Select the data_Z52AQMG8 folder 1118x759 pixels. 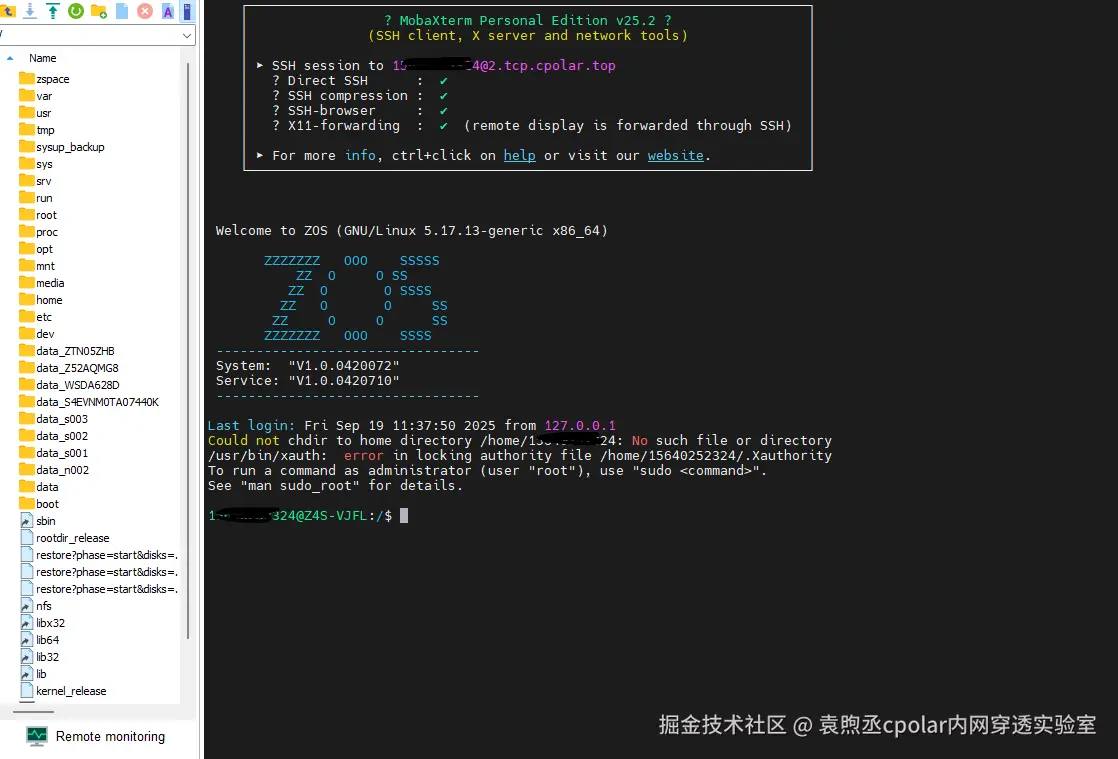coord(77,368)
